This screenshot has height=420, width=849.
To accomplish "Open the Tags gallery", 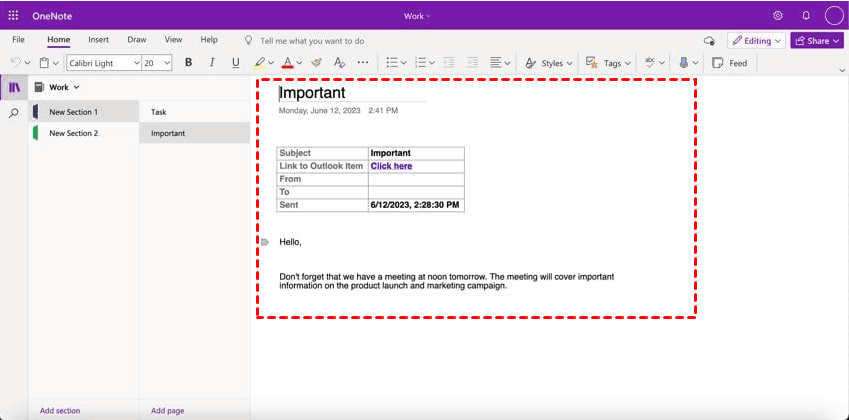I will [x=609, y=63].
